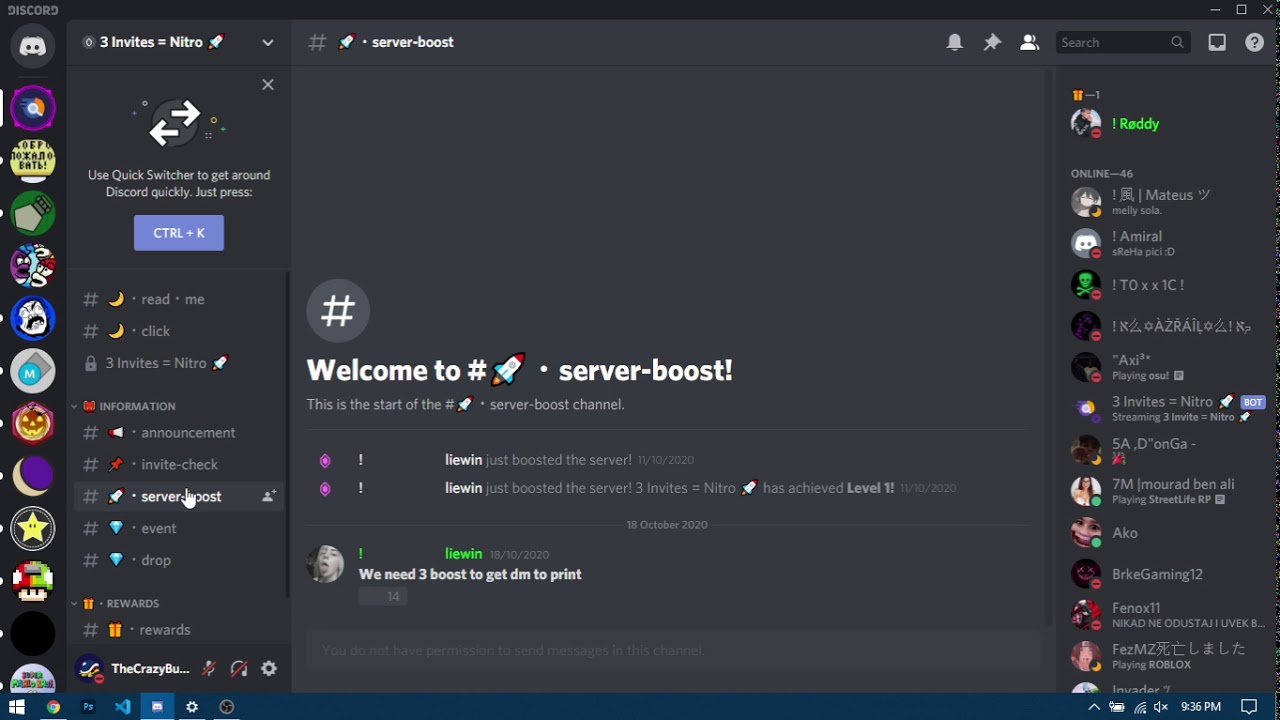Viewport: 1280px width, 720px height.
Task: Click the search field
Action: pyautogui.click(x=1123, y=42)
